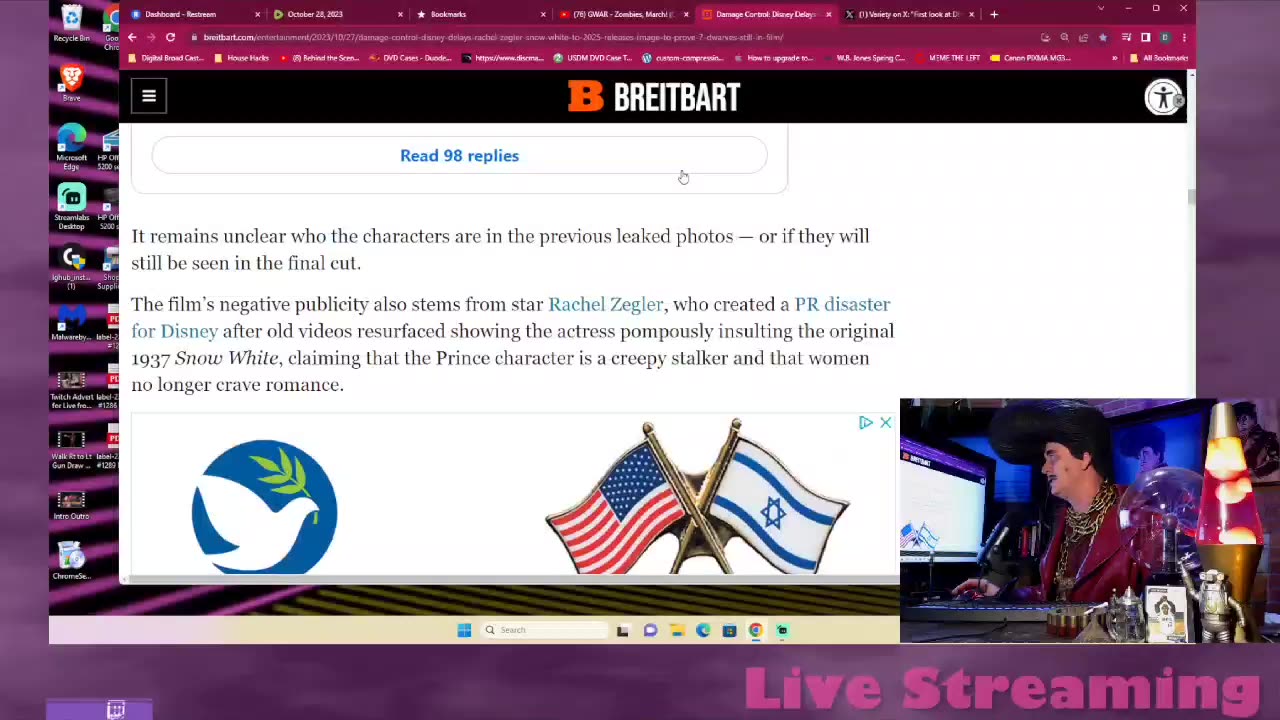
Task: Open the All Bookmarks folder
Action: 1158,58
